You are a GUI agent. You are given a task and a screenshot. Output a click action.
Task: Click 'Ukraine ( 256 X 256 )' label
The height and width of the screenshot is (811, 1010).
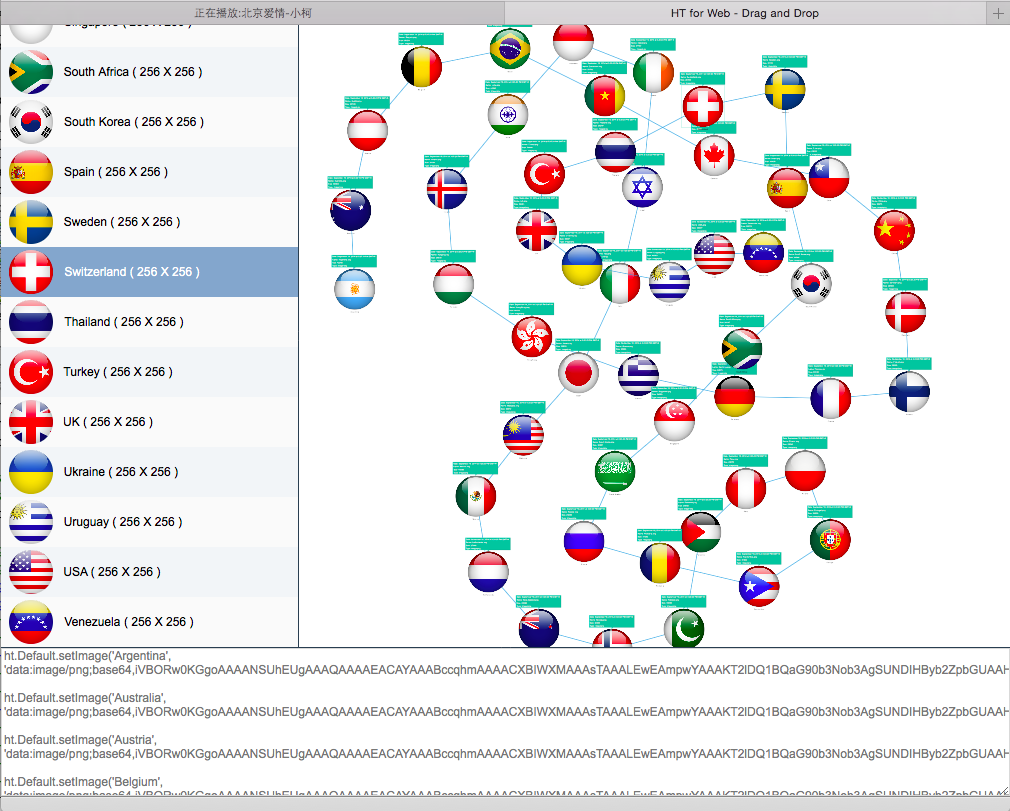(121, 472)
